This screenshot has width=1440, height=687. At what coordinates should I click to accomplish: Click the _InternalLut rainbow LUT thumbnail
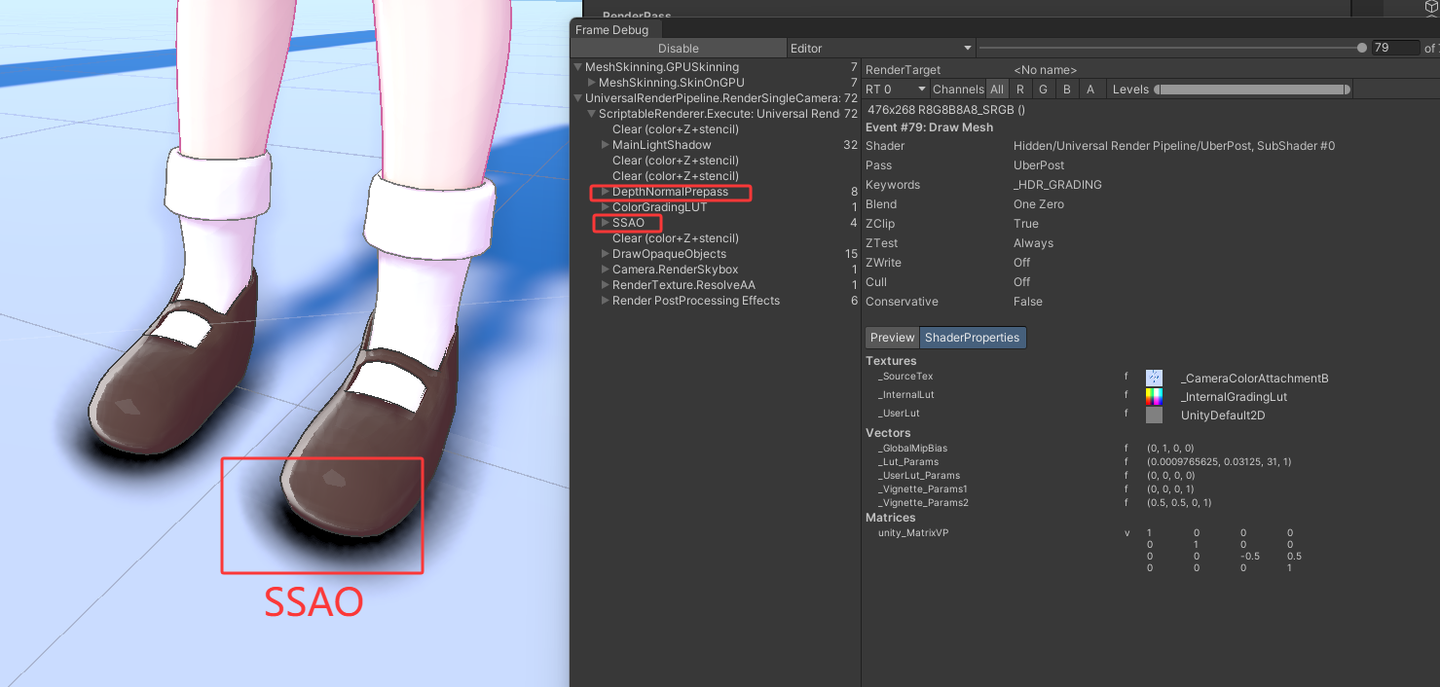click(x=1154, y=395)
